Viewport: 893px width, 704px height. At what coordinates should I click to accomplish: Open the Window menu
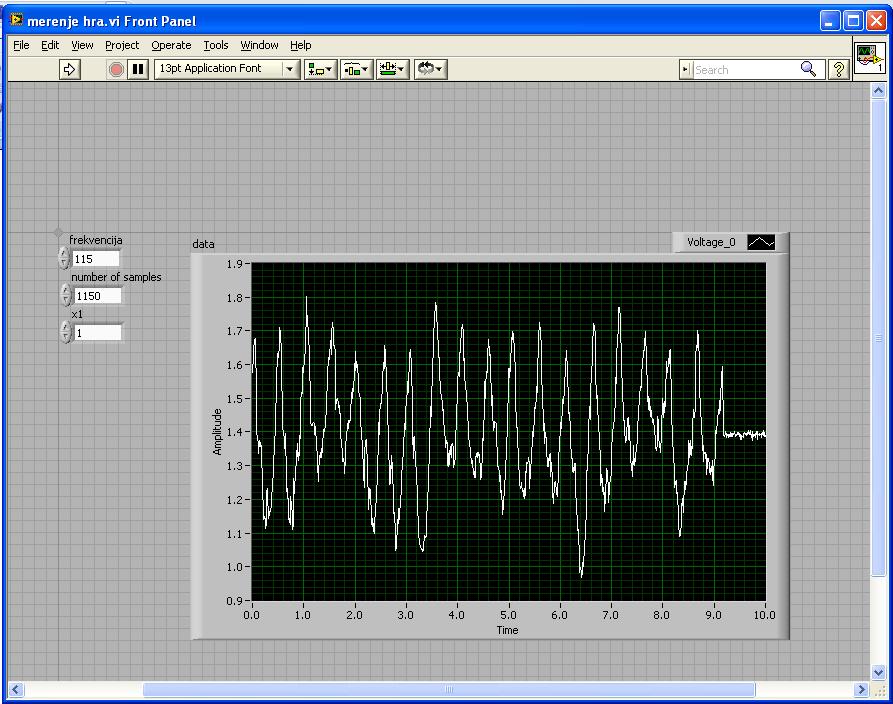pyautogui.click(x=259, y=45)
